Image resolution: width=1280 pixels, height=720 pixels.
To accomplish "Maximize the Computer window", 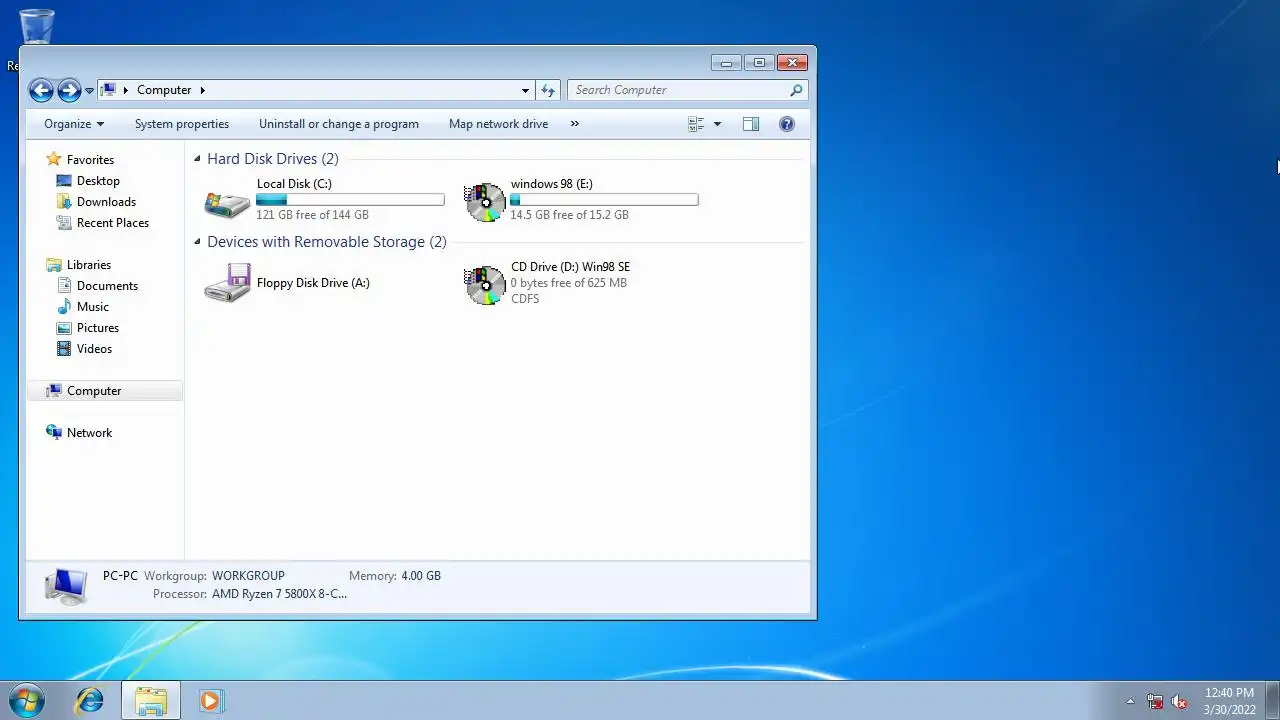I will tap(759, 63).
